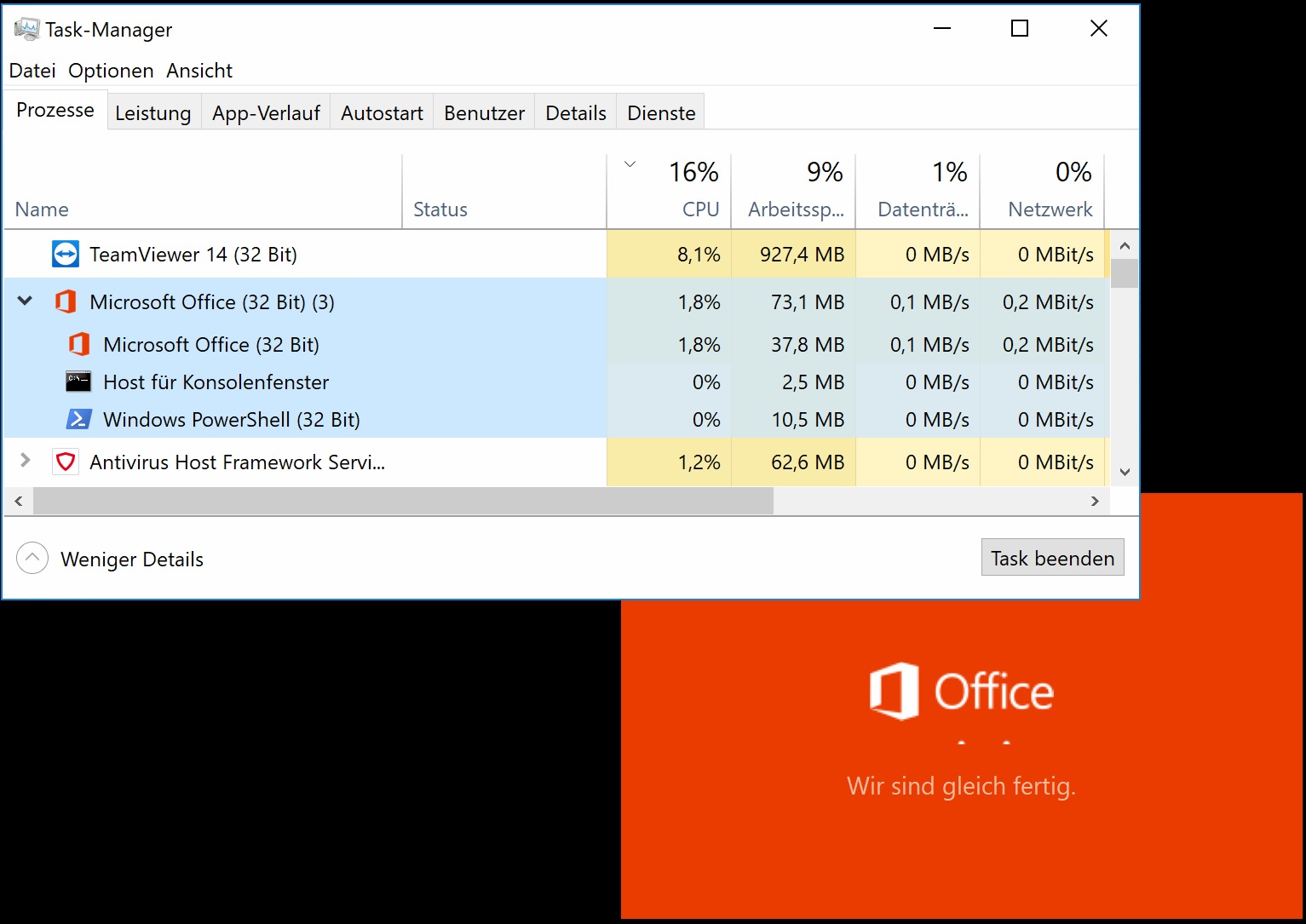
Task: Click the vertical scrollbar thumb
Action: (1125, 273)
